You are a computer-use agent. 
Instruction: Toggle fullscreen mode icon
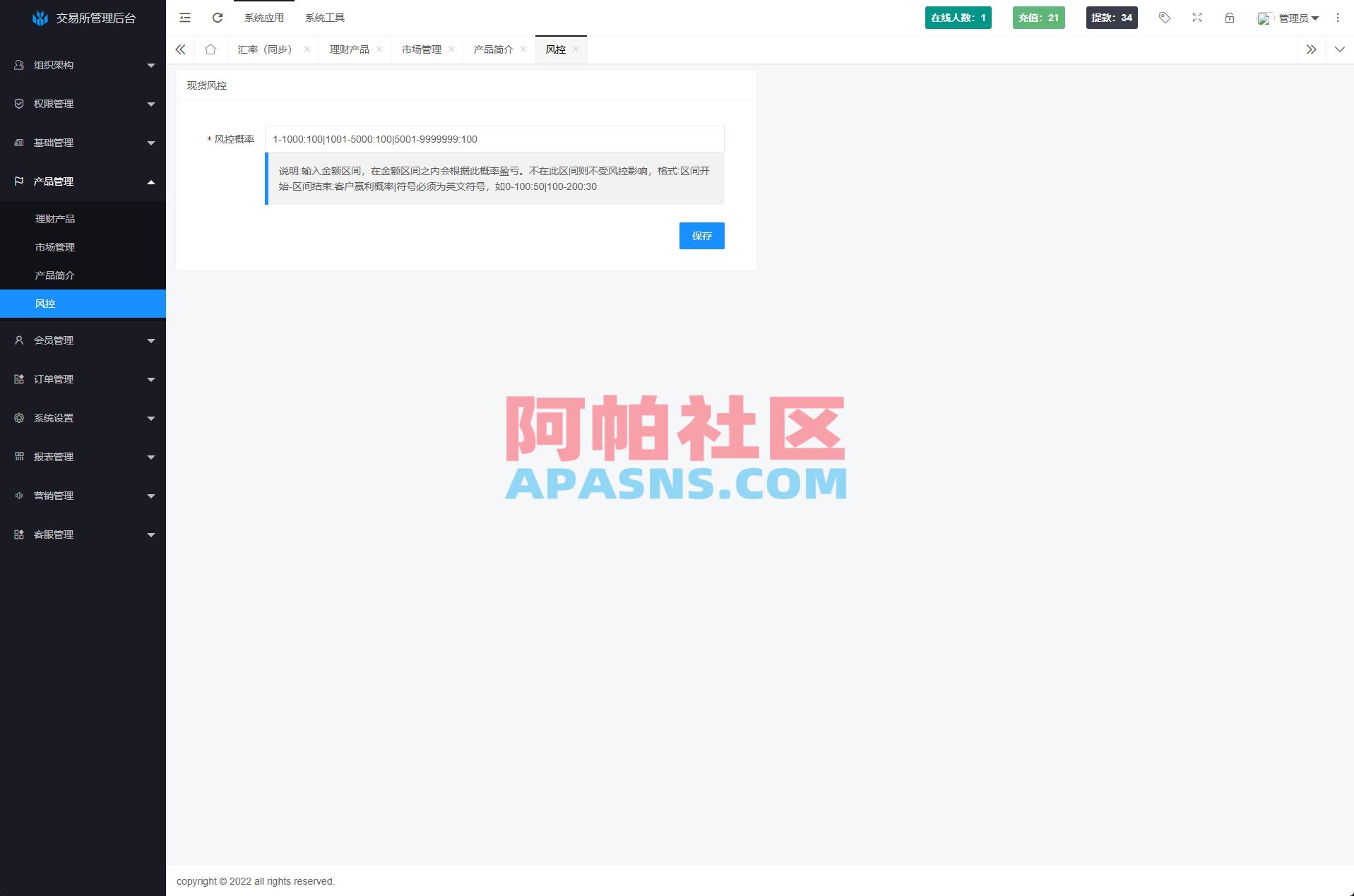(x=1196, y=18)
